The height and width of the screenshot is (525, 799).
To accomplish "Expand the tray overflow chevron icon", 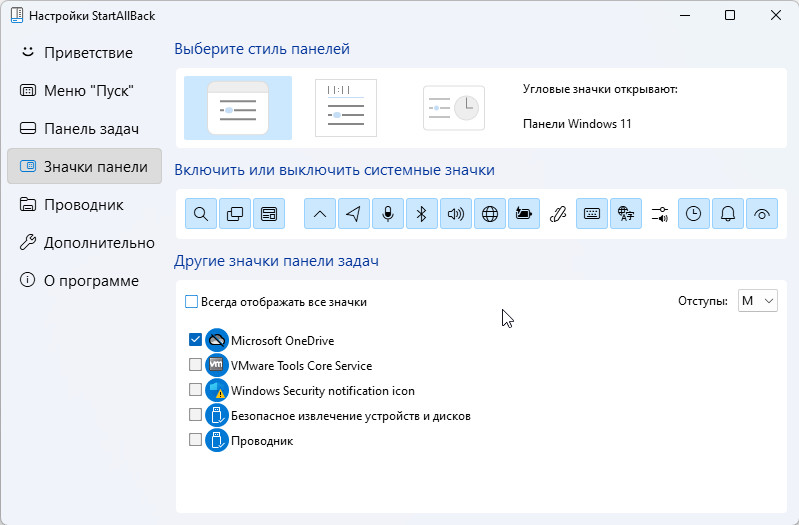I will (x=319, y=213).
